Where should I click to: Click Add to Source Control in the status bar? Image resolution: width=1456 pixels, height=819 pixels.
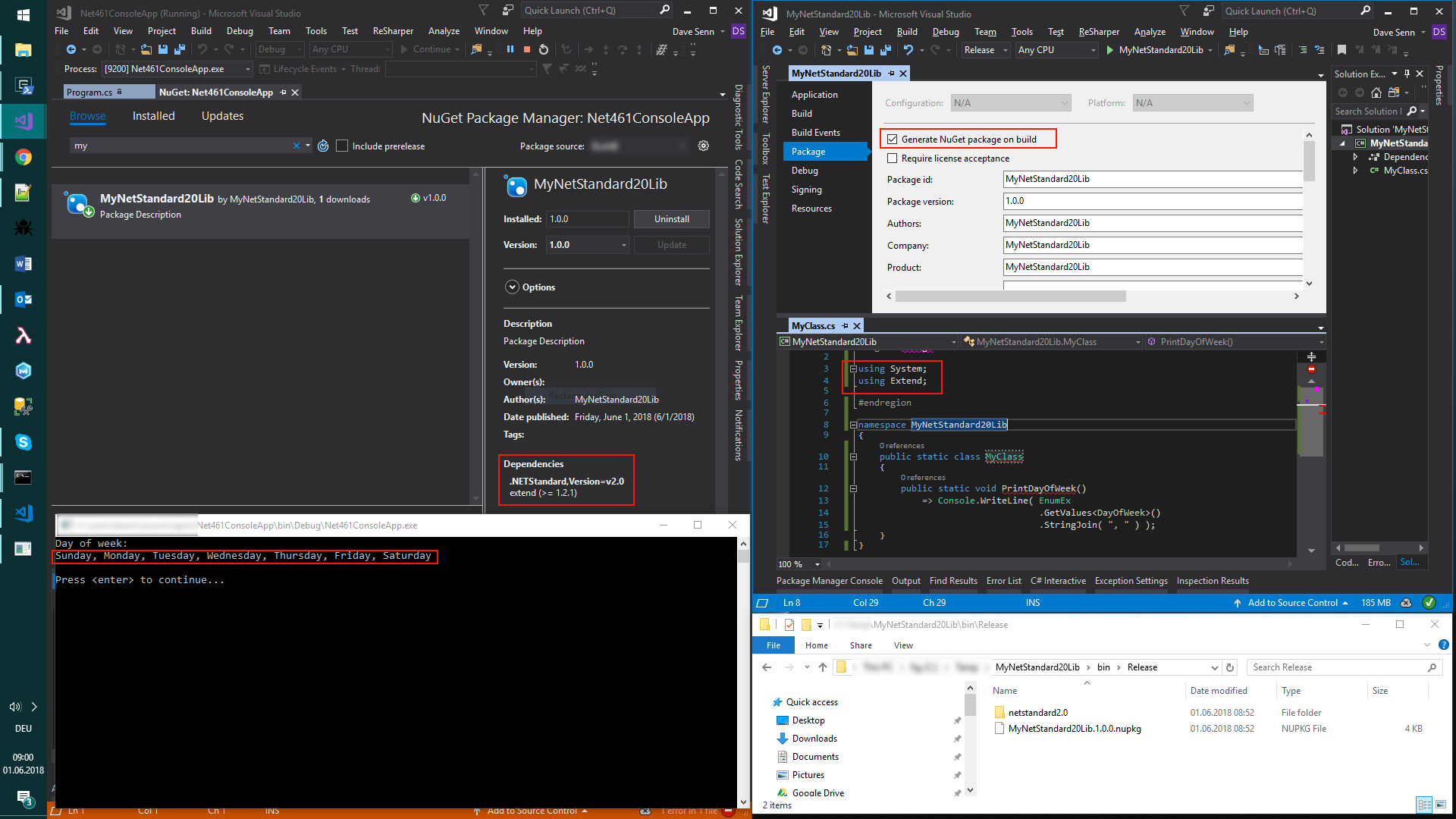tap(1294, 602)
